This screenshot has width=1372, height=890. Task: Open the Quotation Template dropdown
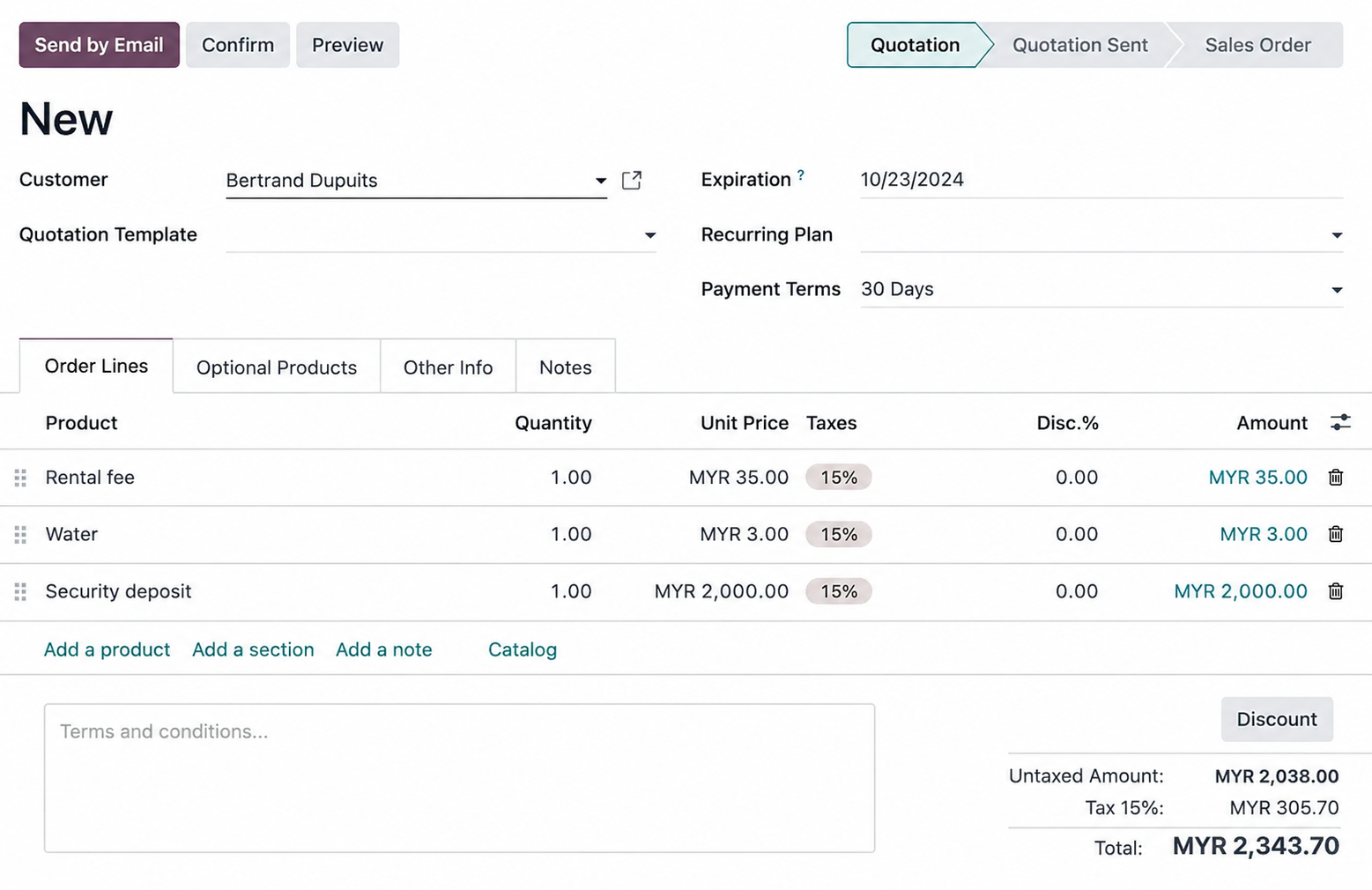pyautogui.click(x=649, y=235)
